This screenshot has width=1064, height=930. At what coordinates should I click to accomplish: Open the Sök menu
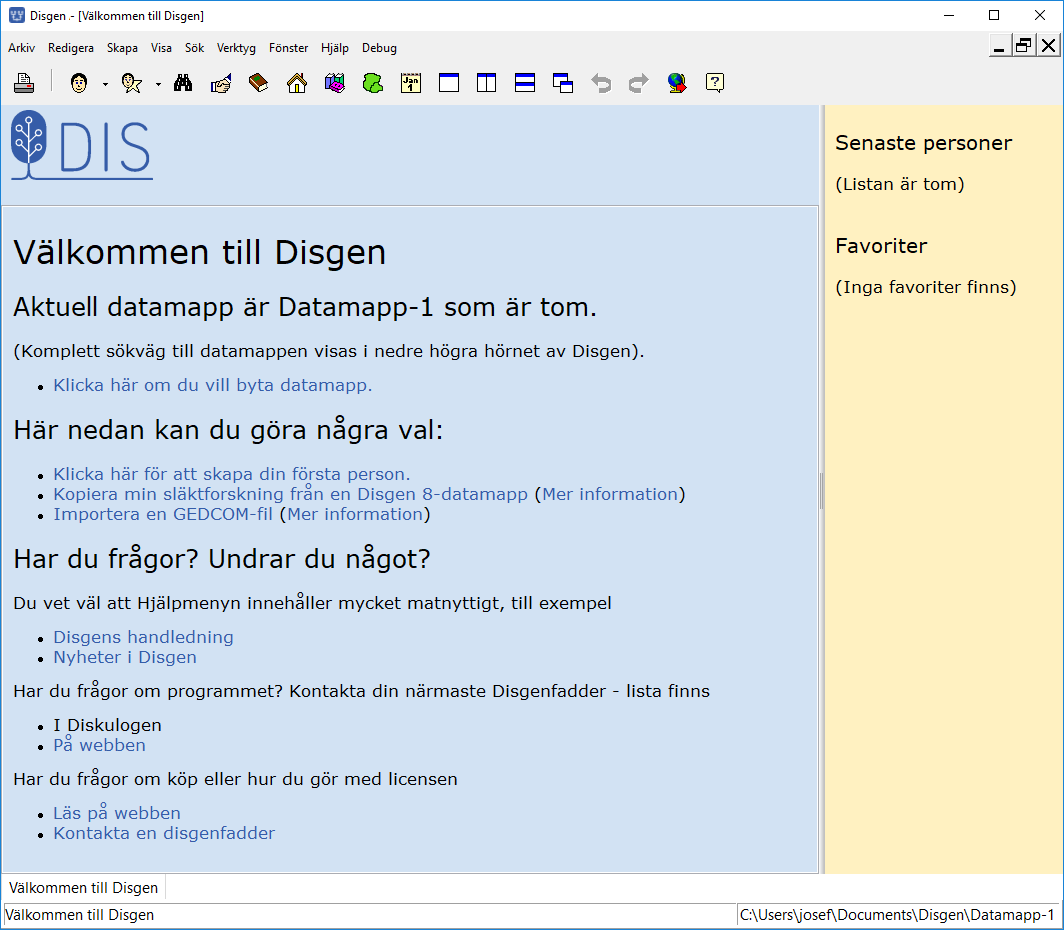click(195, 48)
